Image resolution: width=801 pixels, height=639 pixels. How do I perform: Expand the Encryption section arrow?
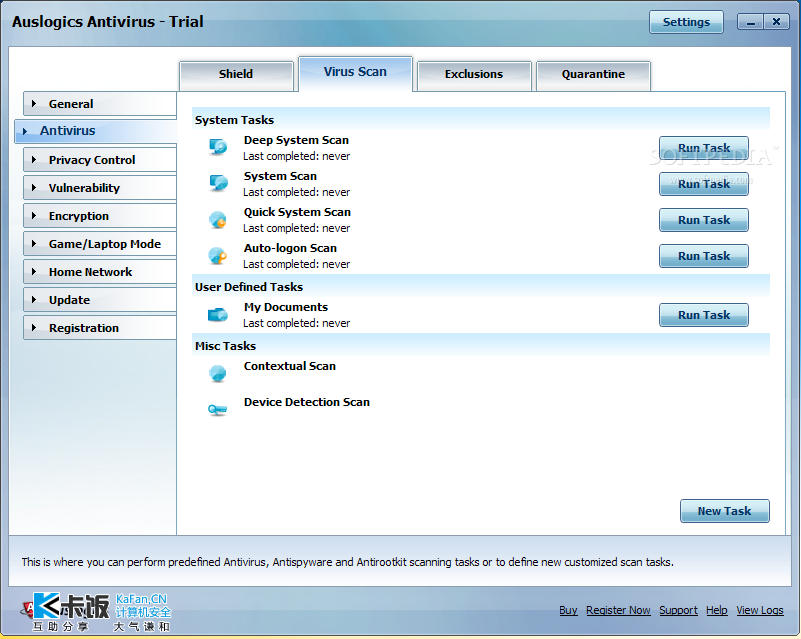[34, 216]
